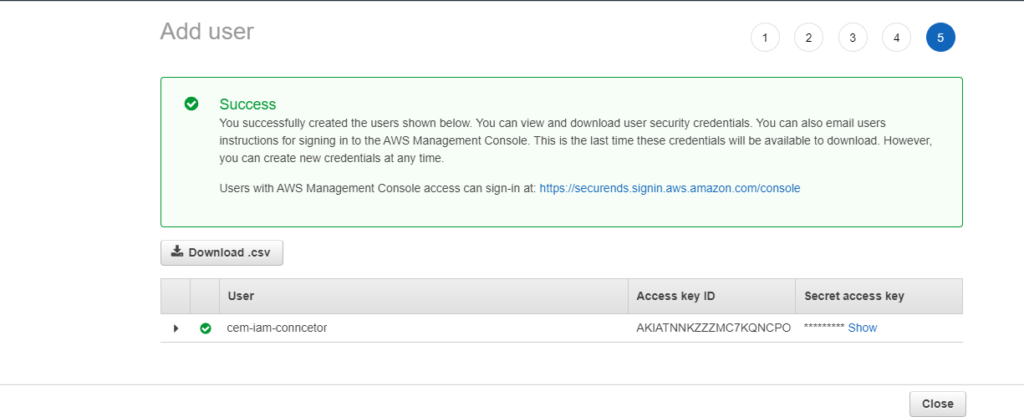Viewport: 1024px width, 417px height.
Task: Click the access key ID AKIATNNKZZZMC7KQNCPO
Action: [714, 328]
